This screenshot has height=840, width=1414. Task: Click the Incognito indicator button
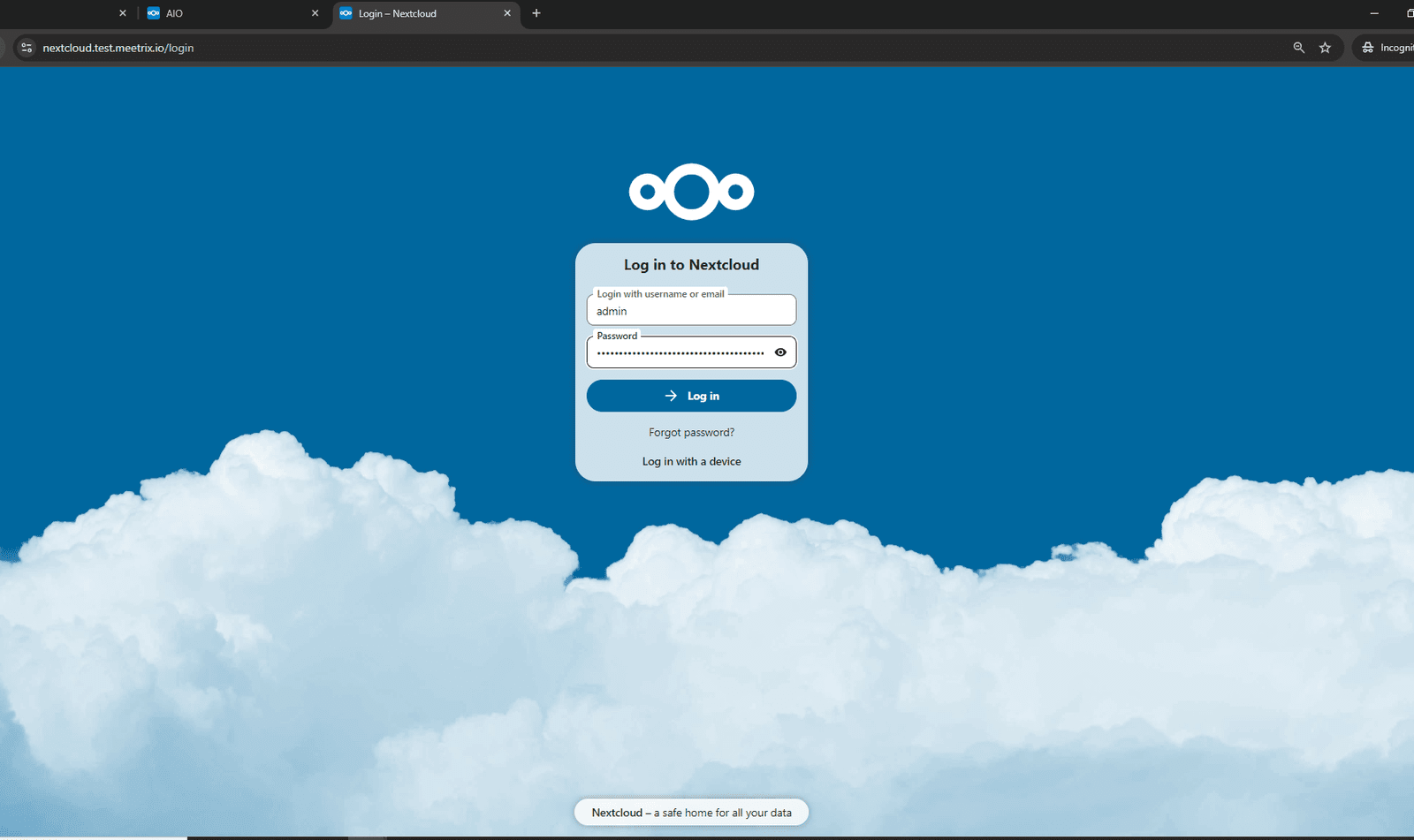[x=1385, y=48]
